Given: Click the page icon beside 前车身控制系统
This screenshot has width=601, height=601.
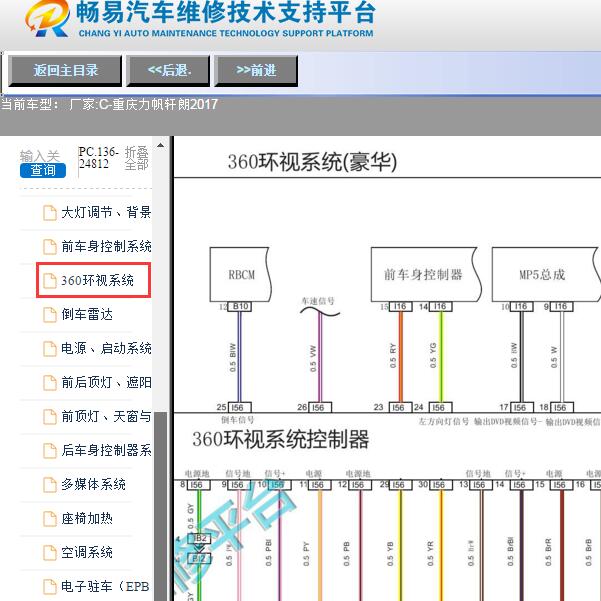Looking at the screenshot, I should 49,246.
